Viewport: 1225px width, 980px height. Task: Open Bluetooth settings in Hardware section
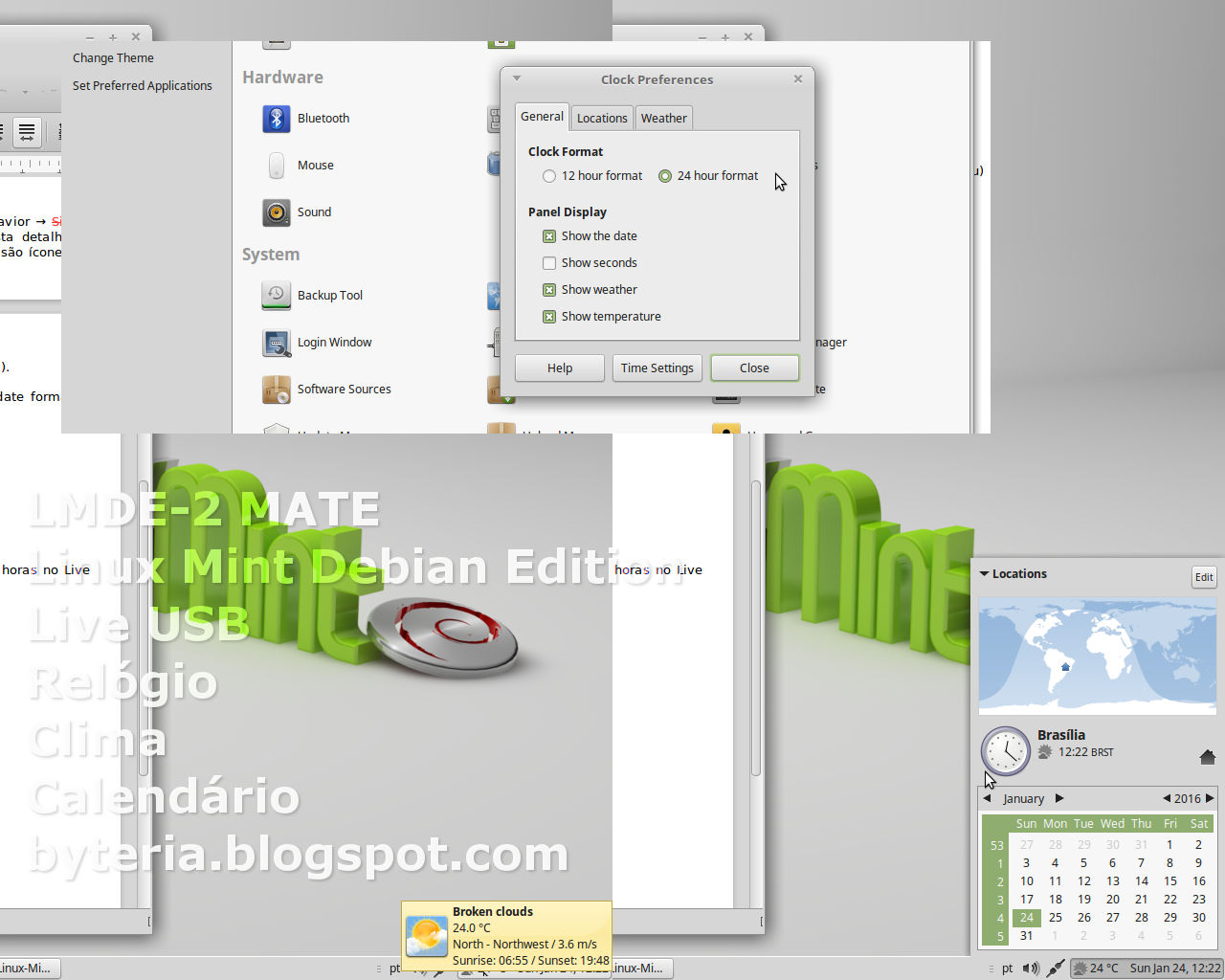276,118
